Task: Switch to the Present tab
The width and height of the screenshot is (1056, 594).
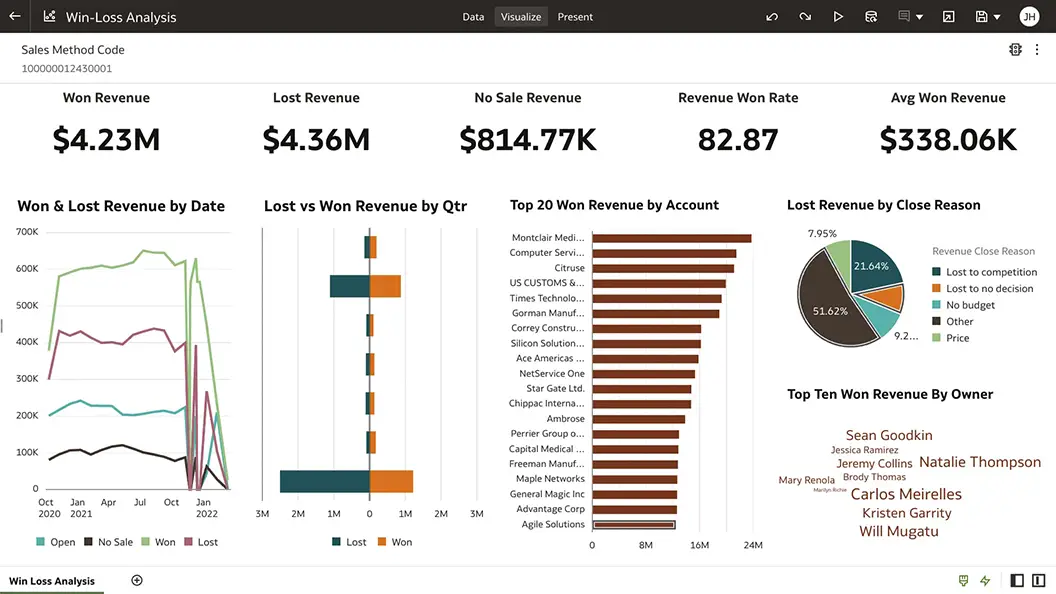Action: [575, 17]
